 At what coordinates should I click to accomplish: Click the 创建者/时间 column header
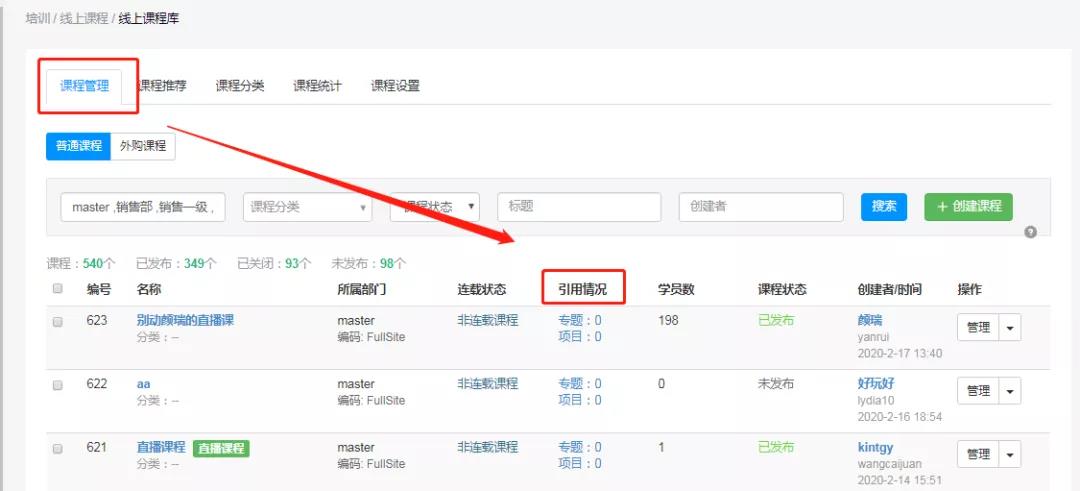889,289
